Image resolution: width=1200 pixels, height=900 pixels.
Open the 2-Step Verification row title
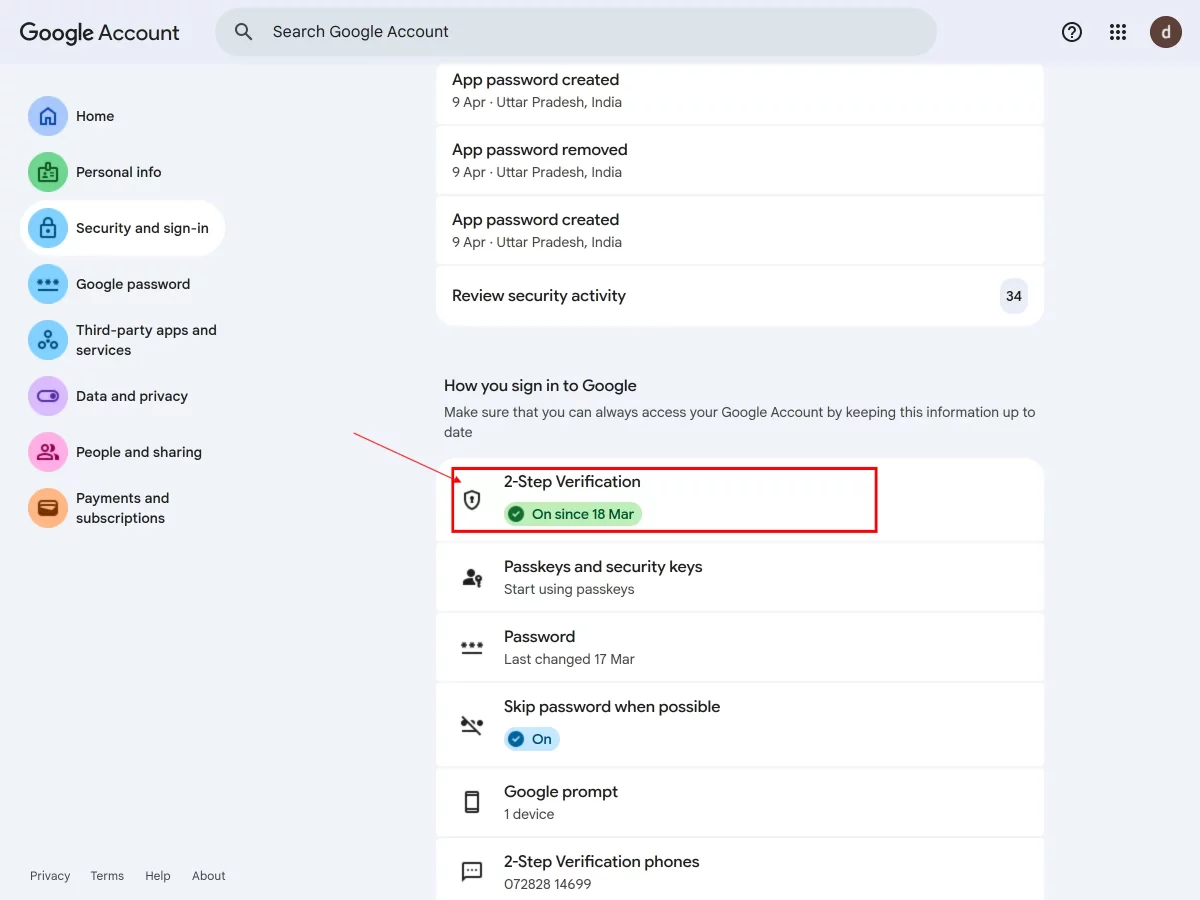pyautogui.click(x=572, y=482)
